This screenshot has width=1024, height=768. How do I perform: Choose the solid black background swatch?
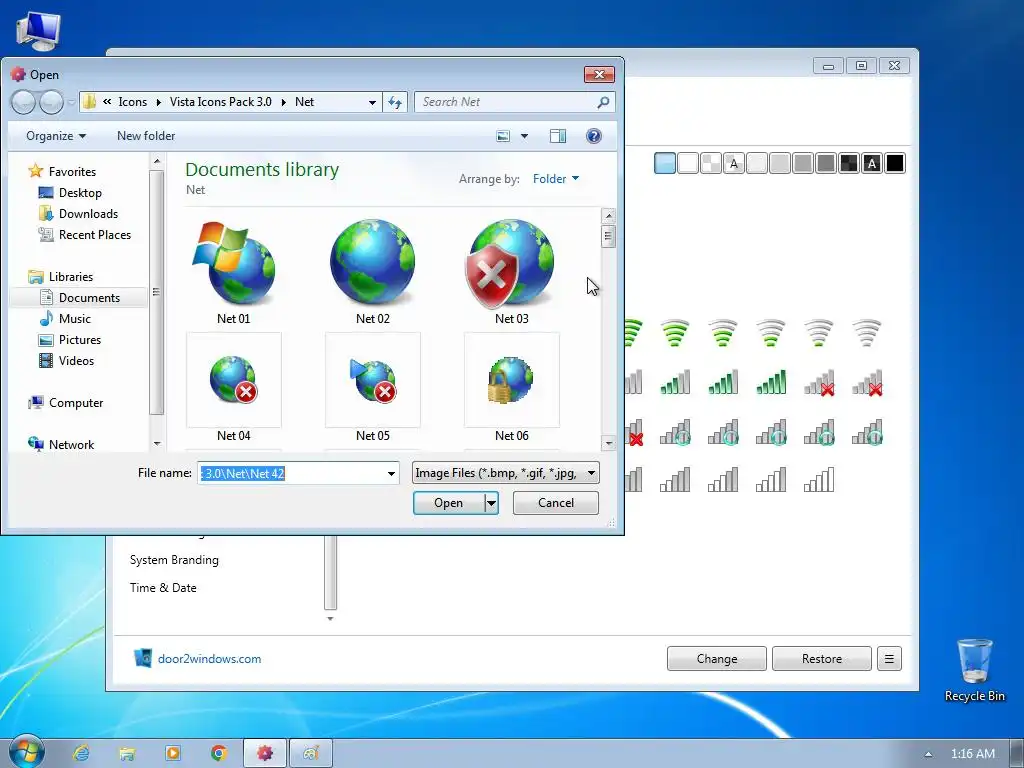click(x=895, y=163)
